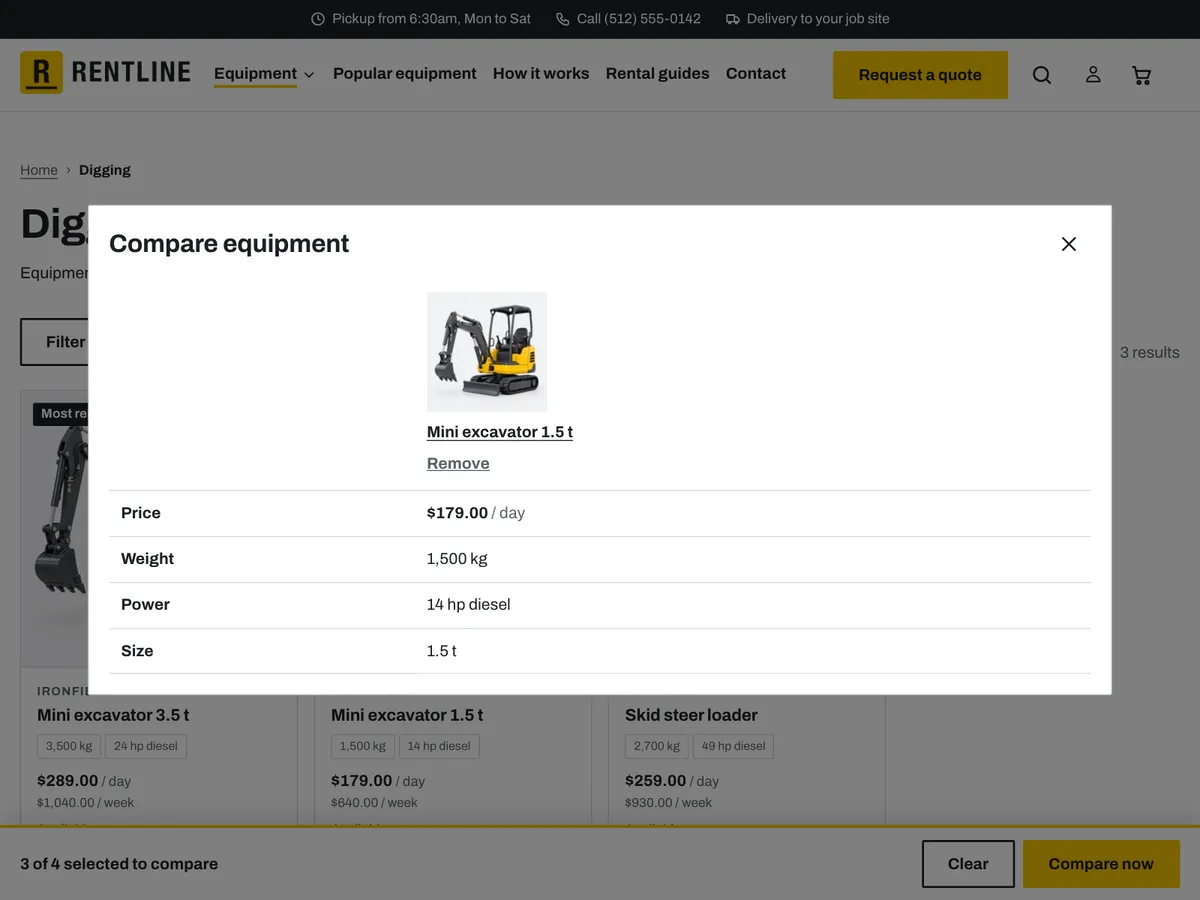This screenshot has height=900, width=1200.
Task: Click the Power row label
Action: click(x=145, y=605)
